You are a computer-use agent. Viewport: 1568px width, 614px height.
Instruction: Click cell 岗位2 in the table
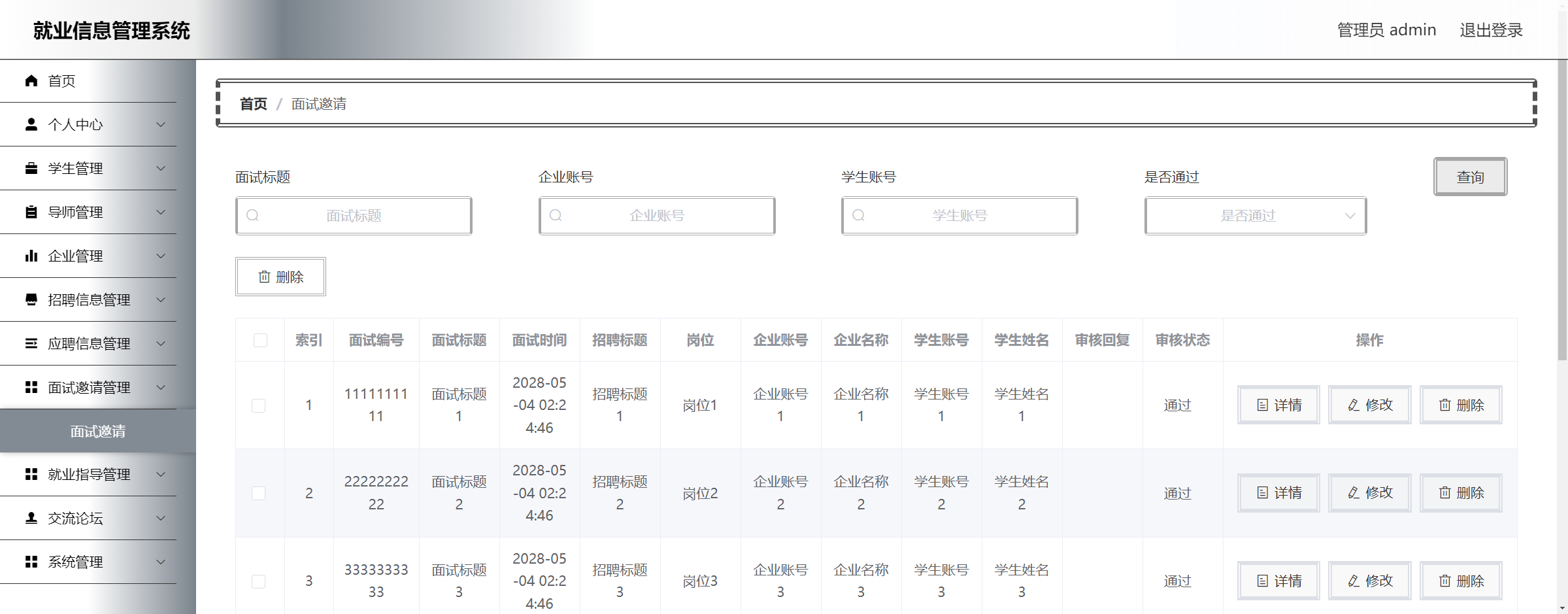(700, 493)
